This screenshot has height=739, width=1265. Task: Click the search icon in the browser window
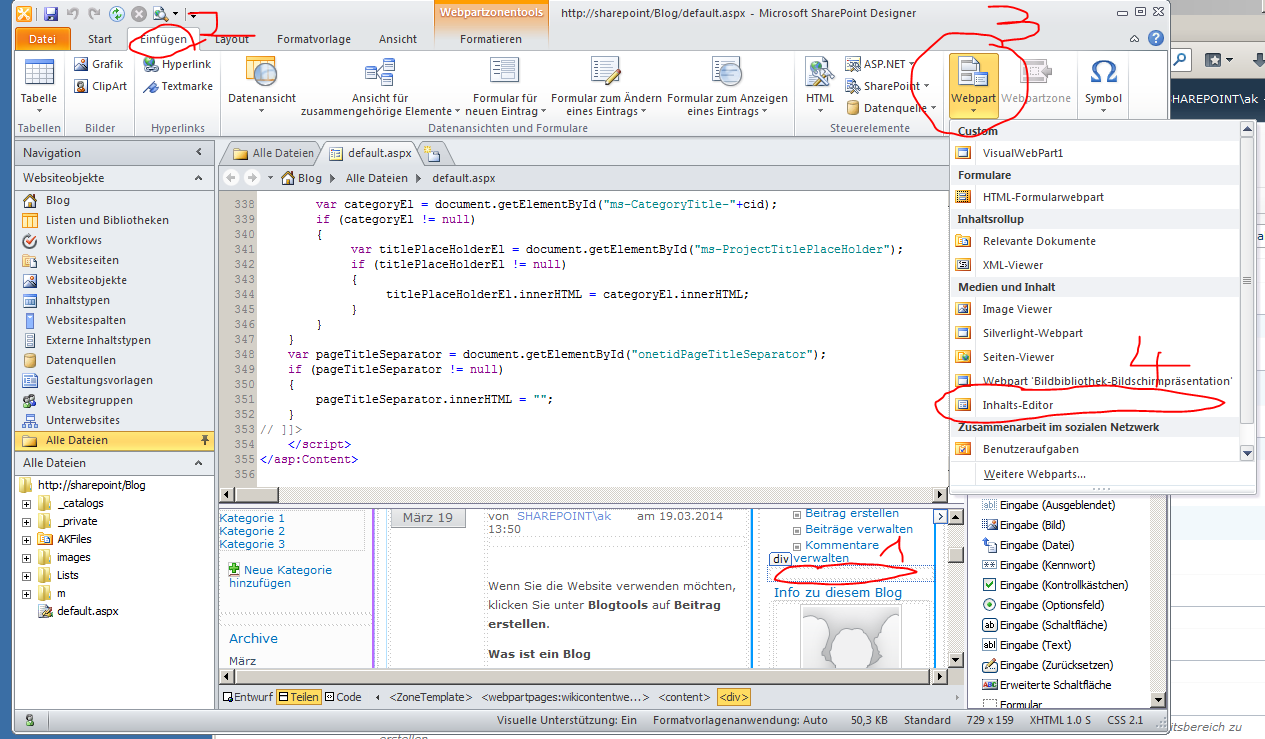[x=1181, y=60]
